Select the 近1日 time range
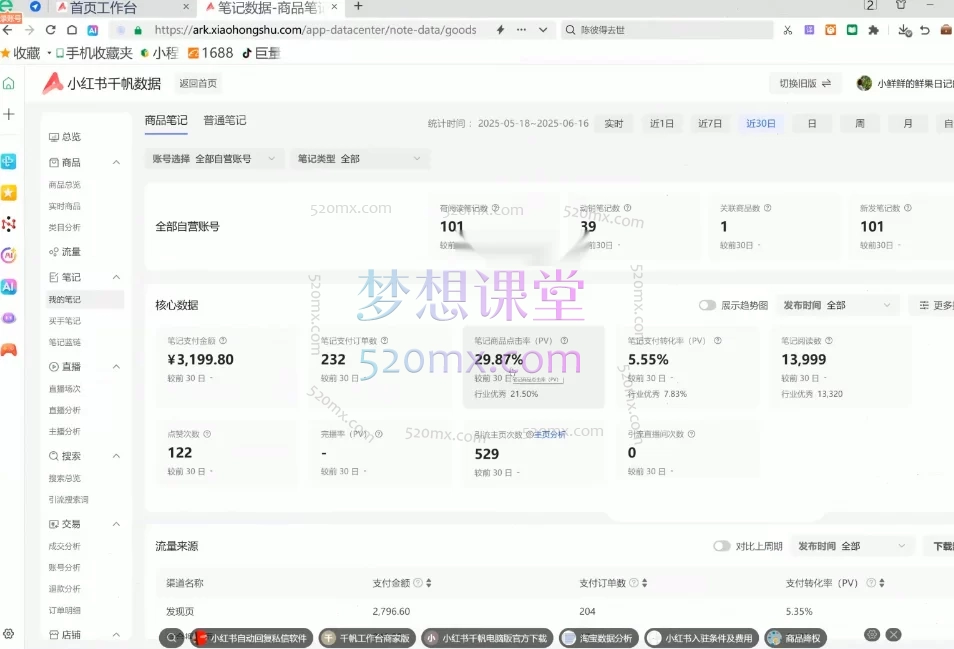The height and width of the screenshot is (649, 954). [662, 123]
